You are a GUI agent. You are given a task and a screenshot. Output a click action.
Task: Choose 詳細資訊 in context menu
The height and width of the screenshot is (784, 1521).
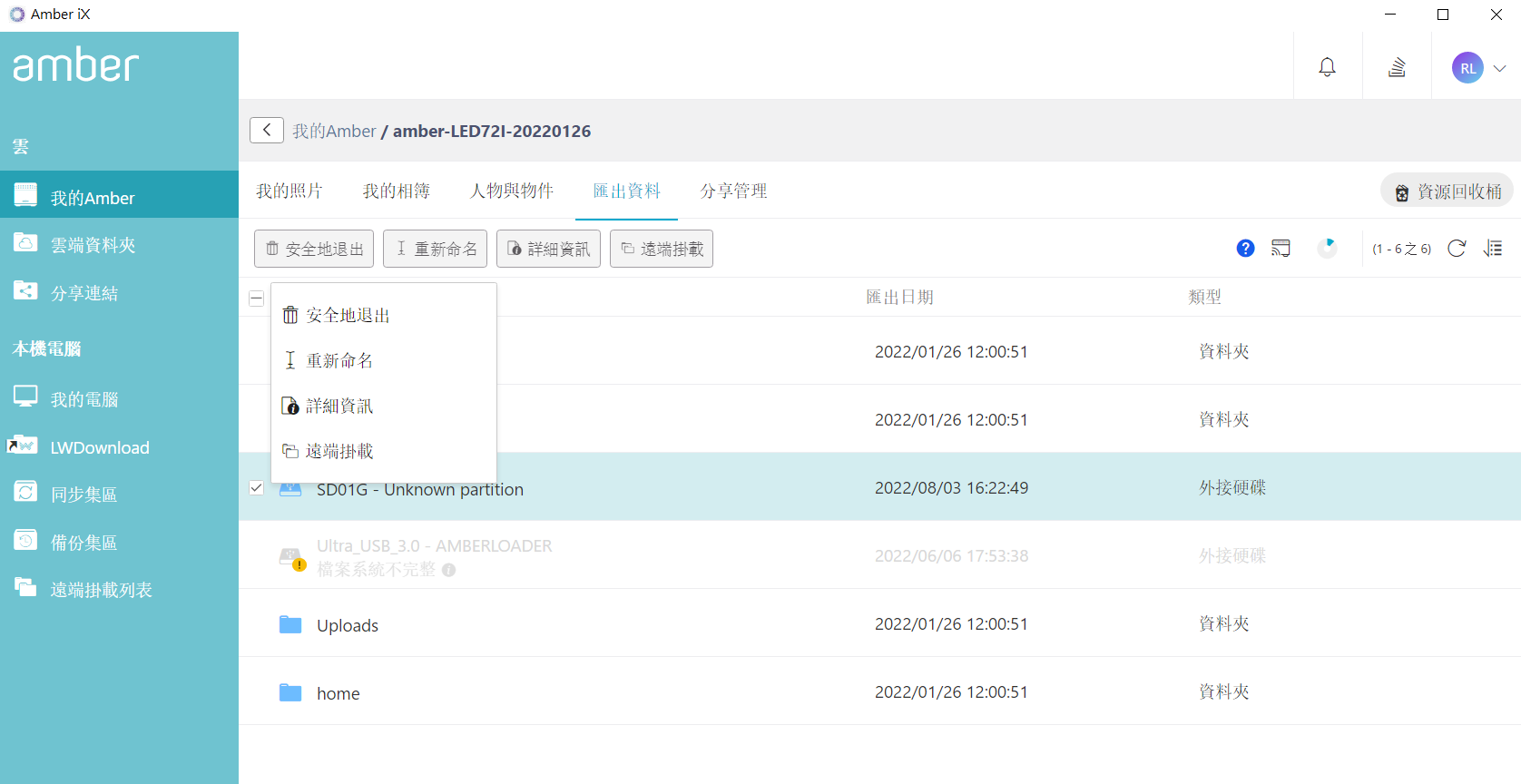(384, 406)
